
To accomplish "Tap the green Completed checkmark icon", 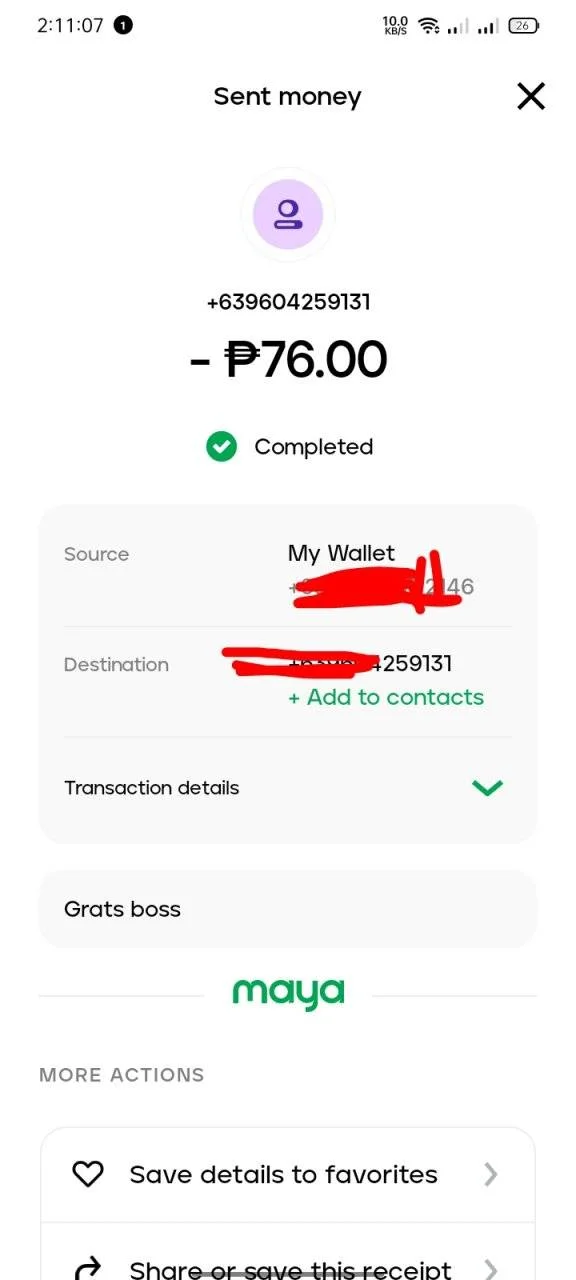I will (221, 447).
